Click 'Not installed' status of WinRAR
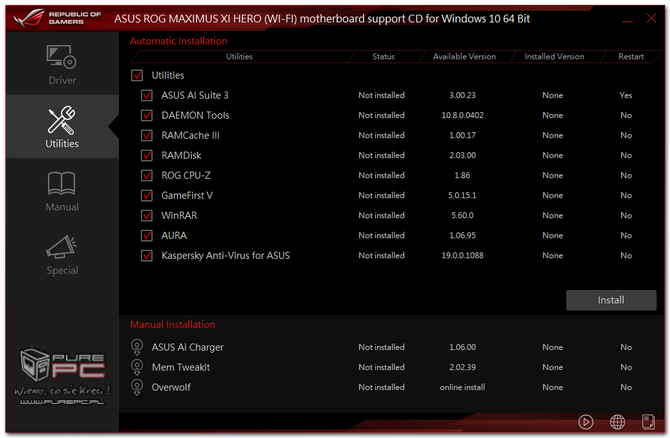Screen dimensions: 670x438 381,215
